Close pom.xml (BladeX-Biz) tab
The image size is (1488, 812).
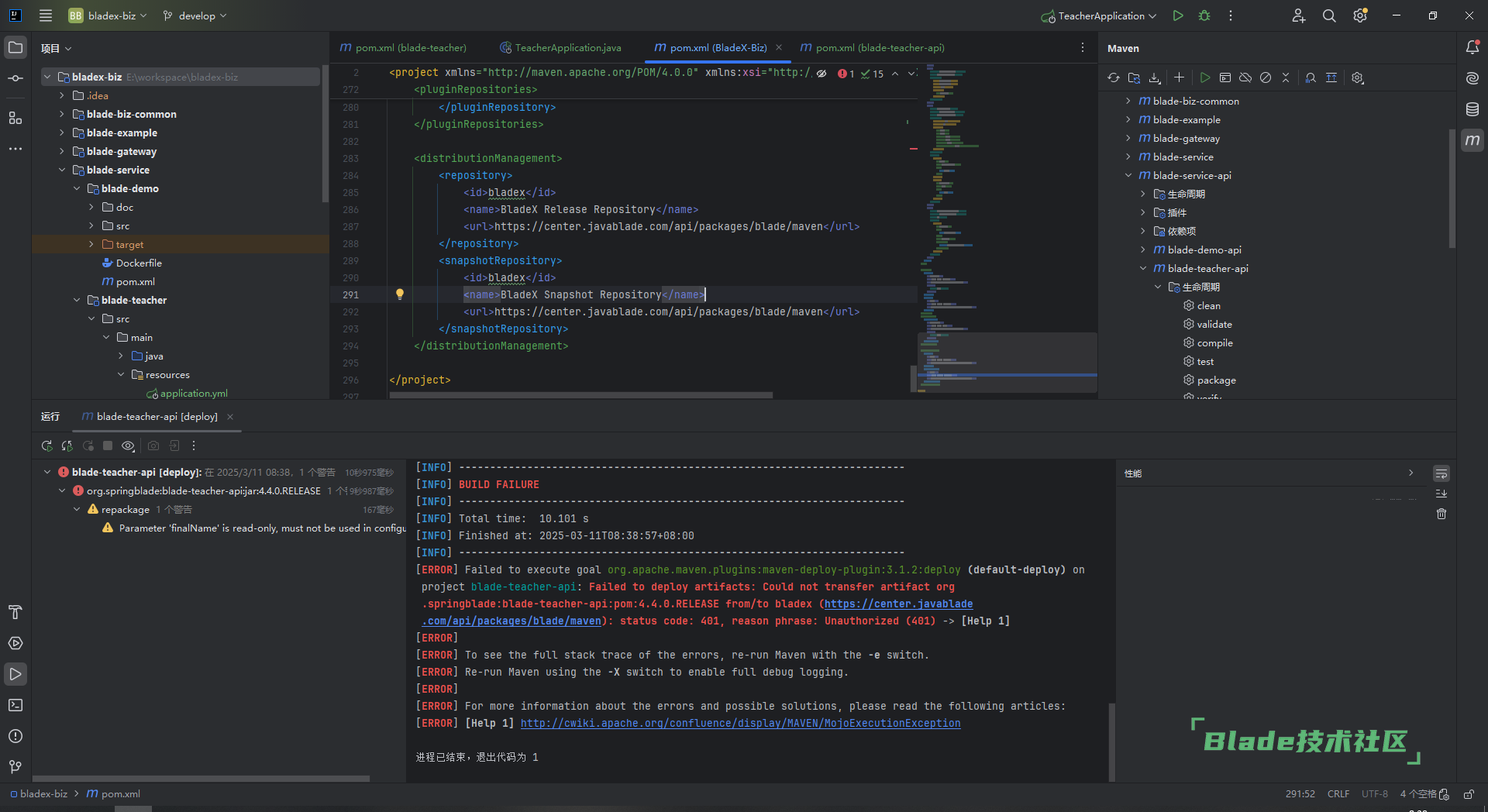click(779, 47)
